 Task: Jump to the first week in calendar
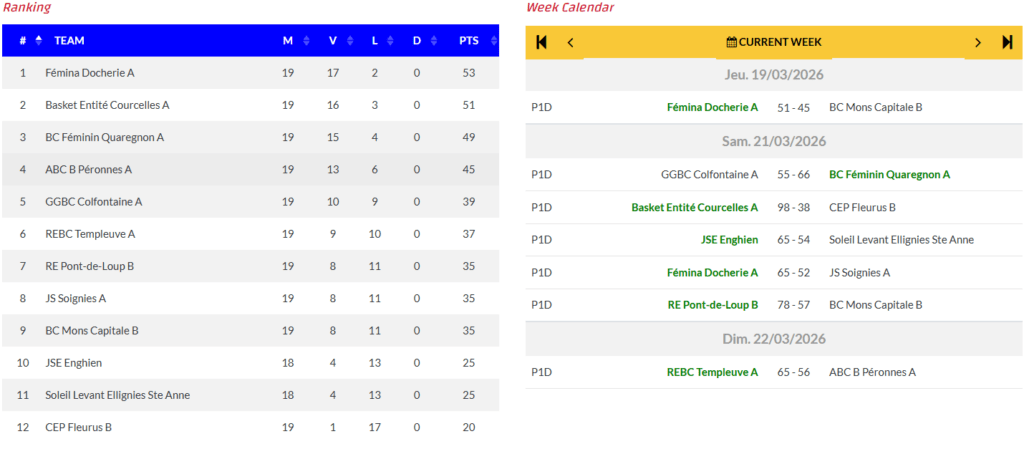[542, 42]
